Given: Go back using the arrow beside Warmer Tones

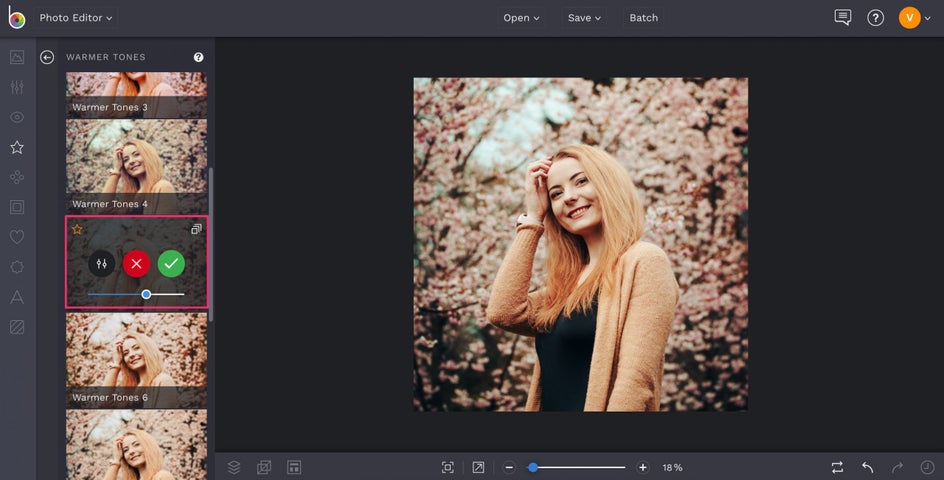Looking at the screenshot, I should pyautogui.click(x=47, y=58).
